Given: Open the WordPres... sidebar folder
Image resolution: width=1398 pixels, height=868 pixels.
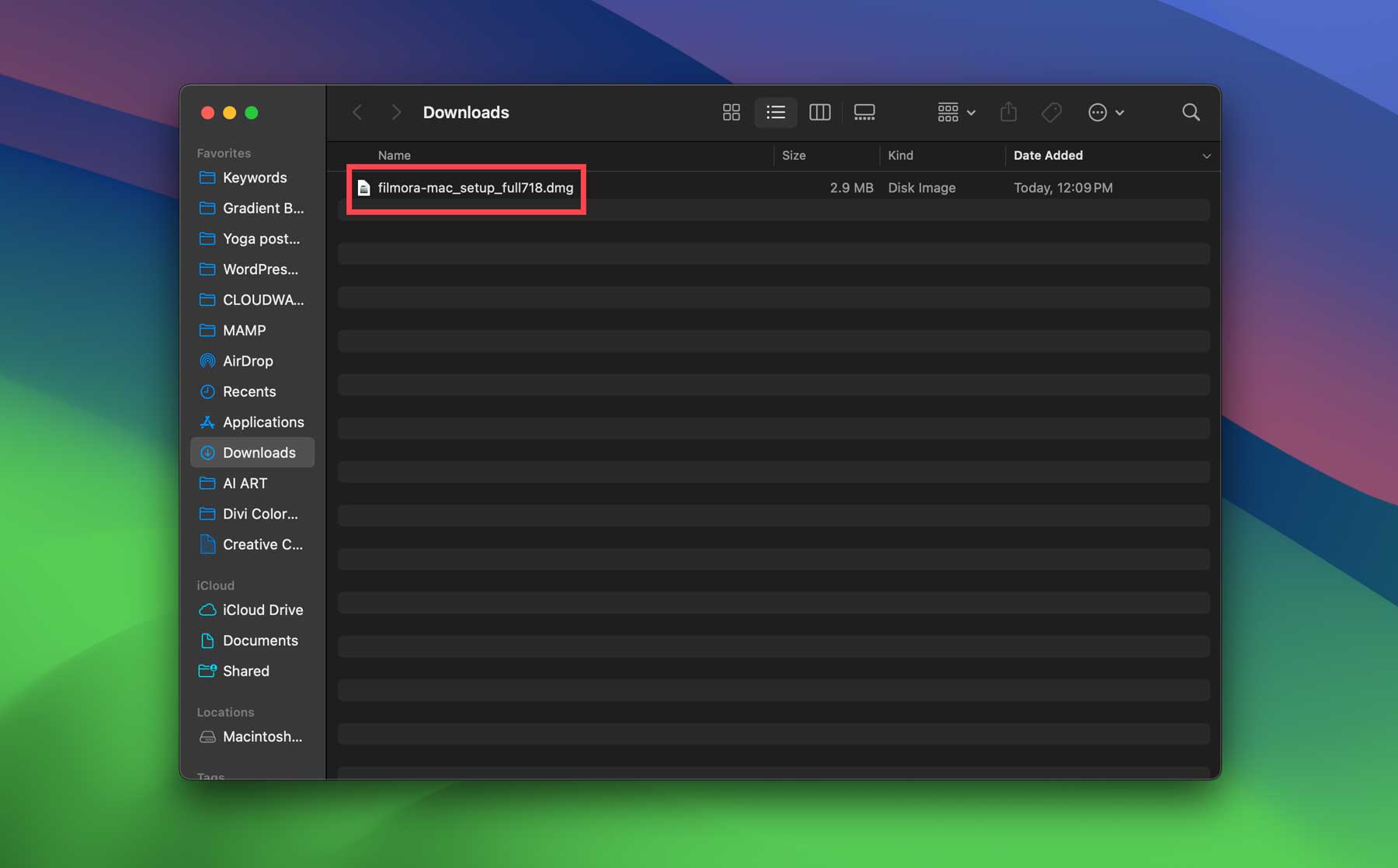Looking at the screenshot, I should 252,269.
